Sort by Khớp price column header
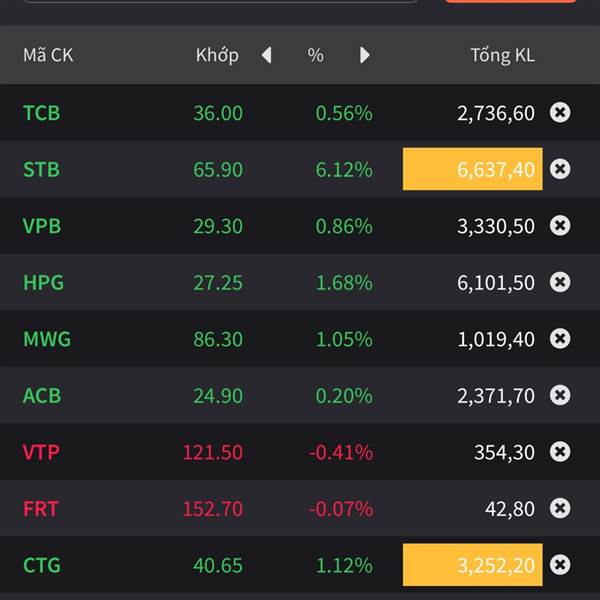600x600 pixels. tap(217, 56)
